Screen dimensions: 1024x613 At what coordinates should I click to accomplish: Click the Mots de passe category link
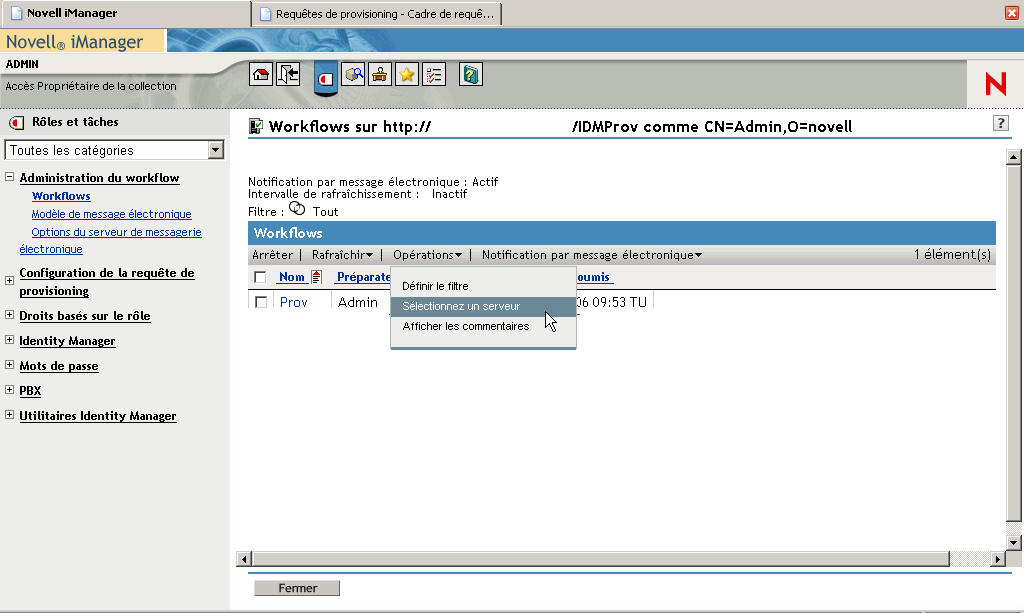point(59,366)
